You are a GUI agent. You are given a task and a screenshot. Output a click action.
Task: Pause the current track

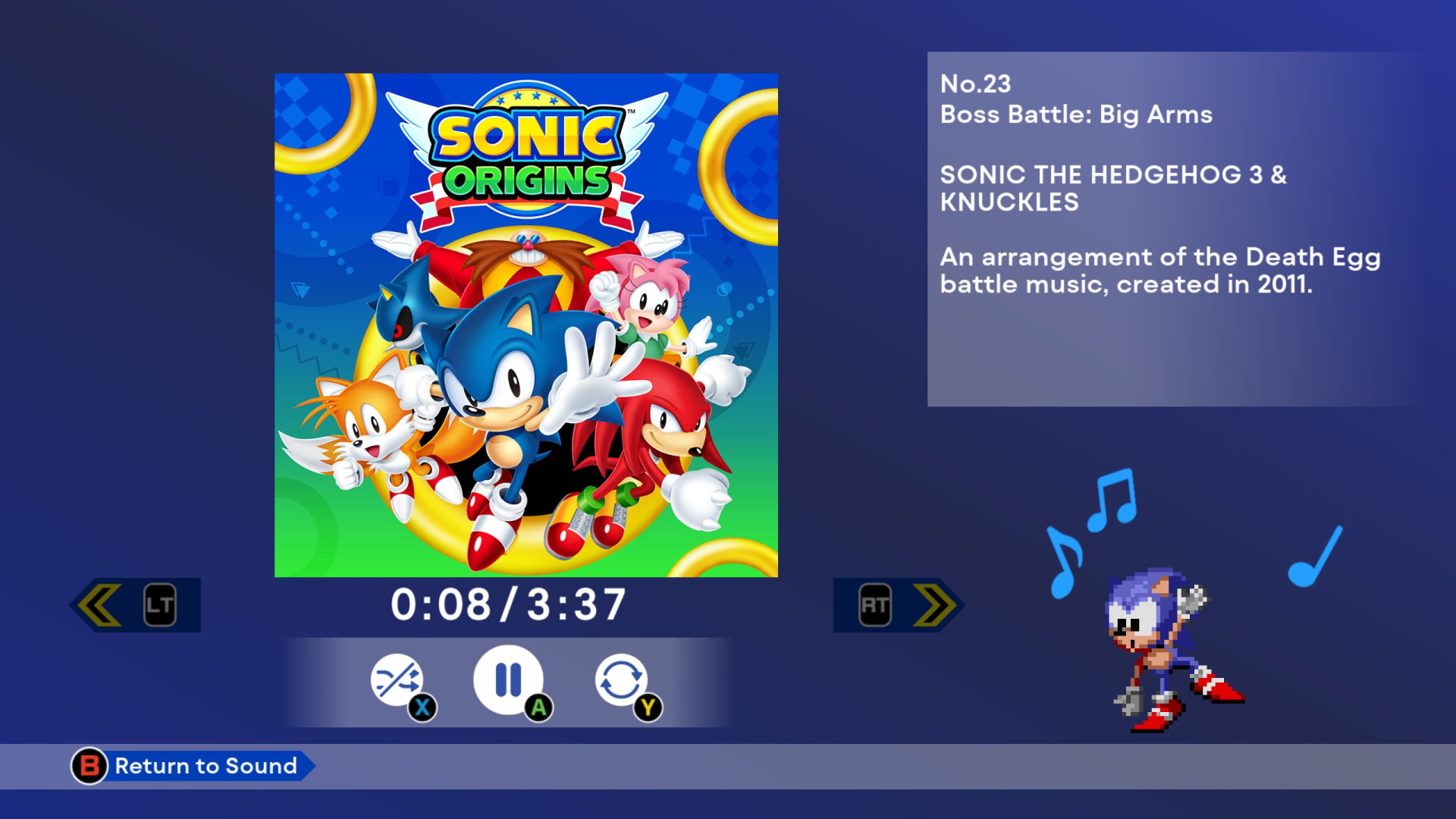508,679
